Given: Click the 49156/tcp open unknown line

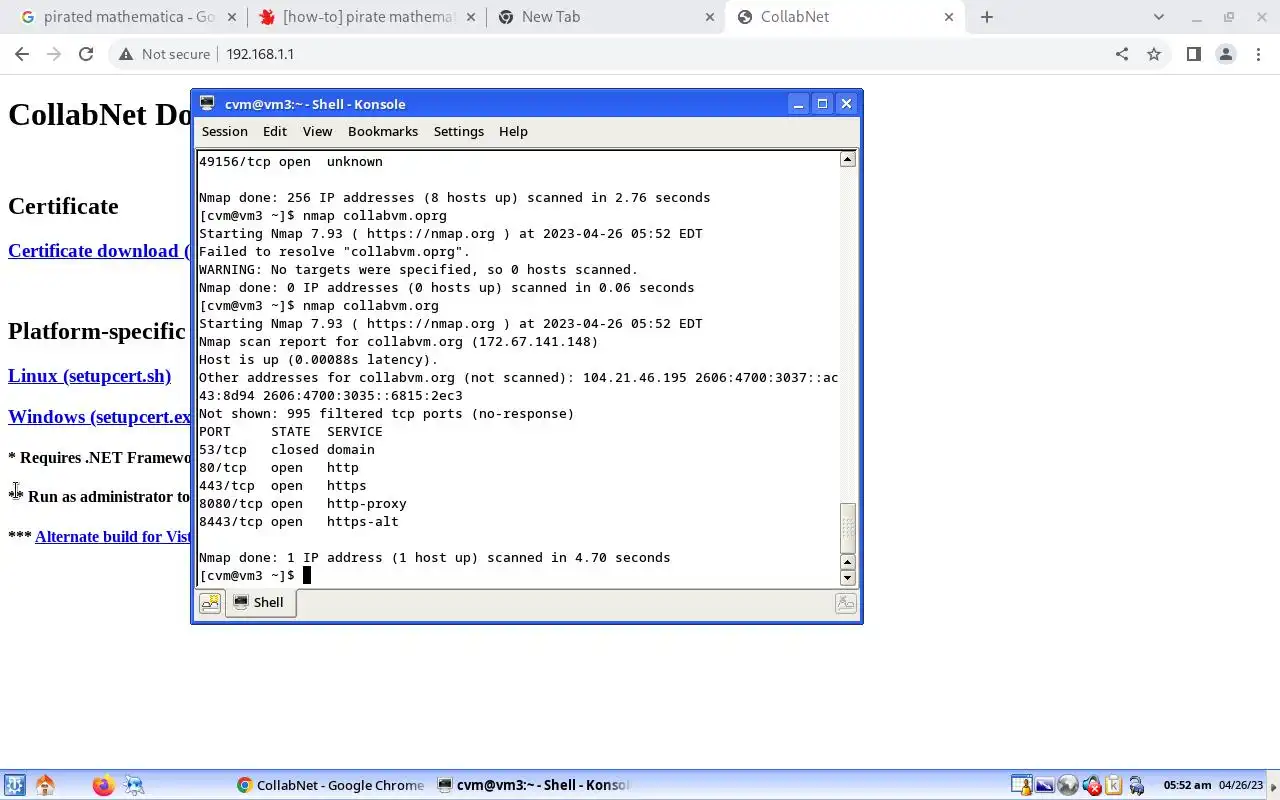Looking at the screenshot, I should (290, 161).
